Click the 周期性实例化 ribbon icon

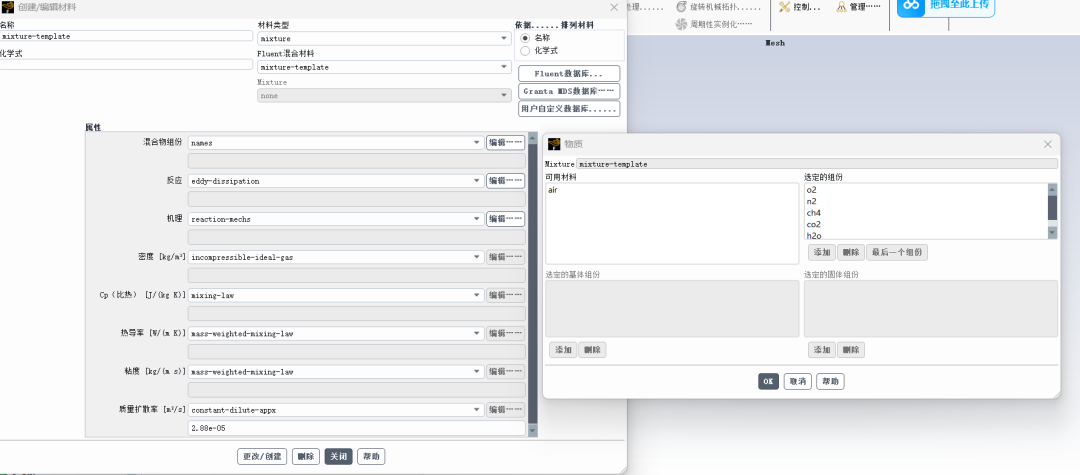pyautogui.click(x=681, y=24)
